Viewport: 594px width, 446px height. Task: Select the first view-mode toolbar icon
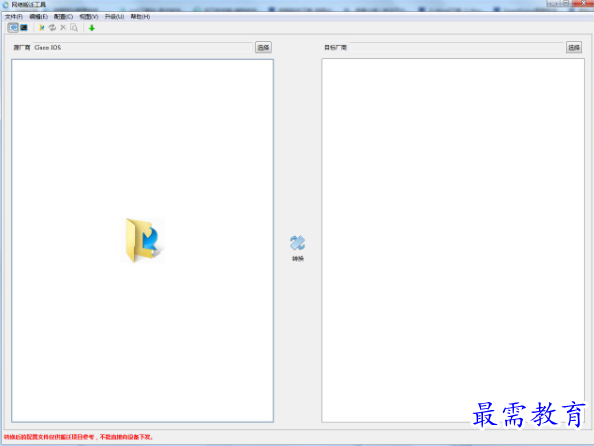click(13, 28)
